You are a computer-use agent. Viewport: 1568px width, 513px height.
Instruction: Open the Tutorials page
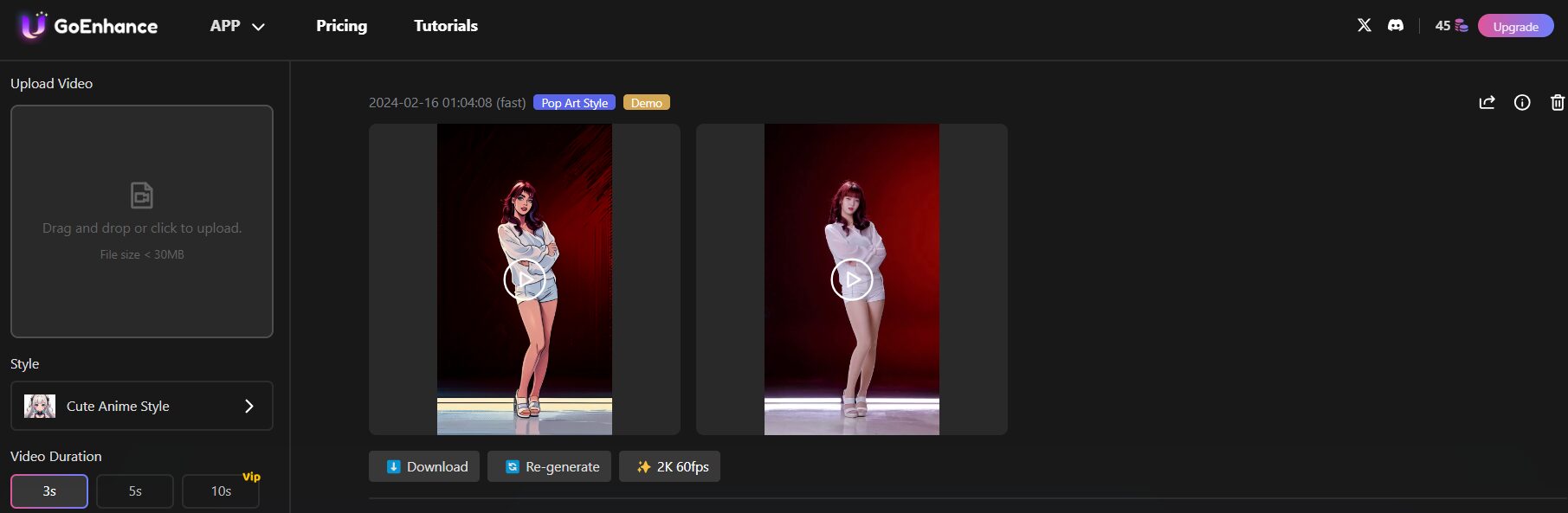[446, 26]
